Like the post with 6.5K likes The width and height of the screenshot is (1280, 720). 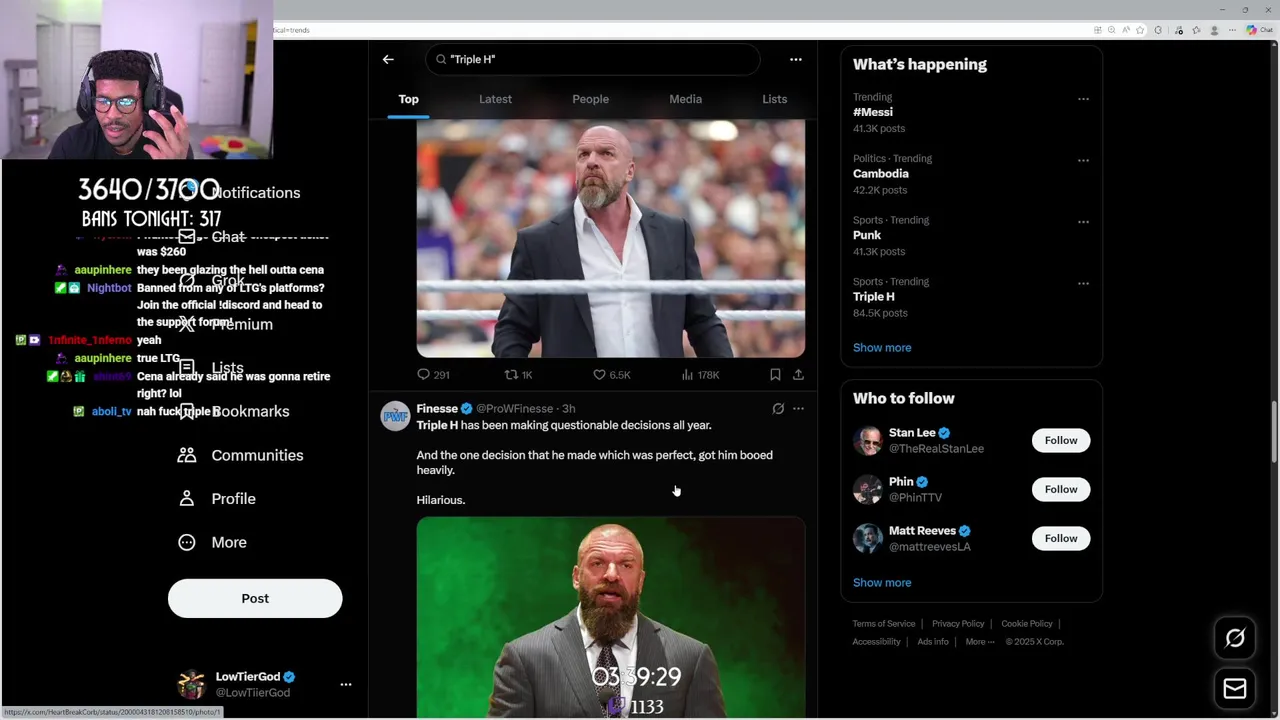611,374
